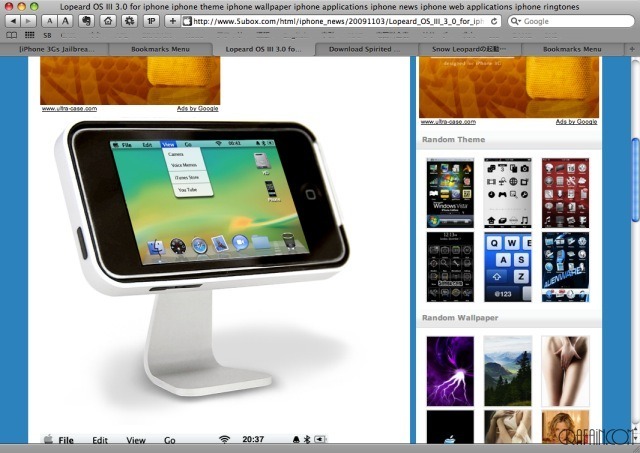Screen dimensions: 640x453
Task: Open the gear settings toolbar button
Action: coord(130,21)
